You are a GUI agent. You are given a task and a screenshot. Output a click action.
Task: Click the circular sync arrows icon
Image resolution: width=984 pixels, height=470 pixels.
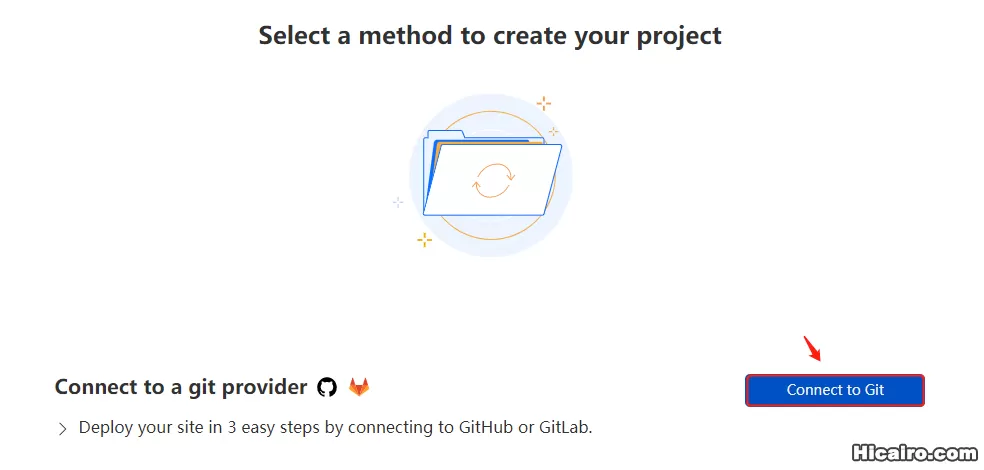493,180
